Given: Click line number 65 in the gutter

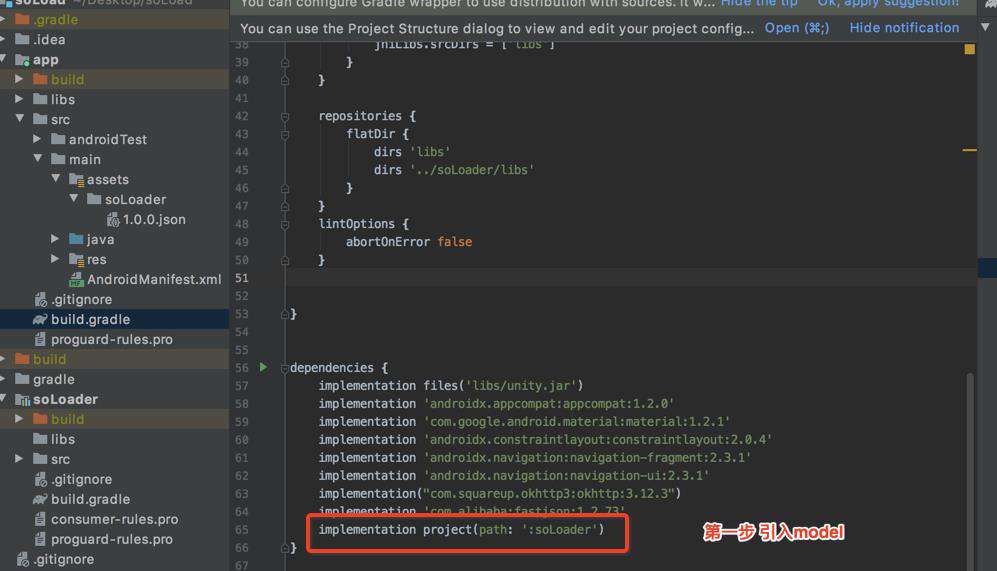Looking at the screenshot, I should coord(242,530).
